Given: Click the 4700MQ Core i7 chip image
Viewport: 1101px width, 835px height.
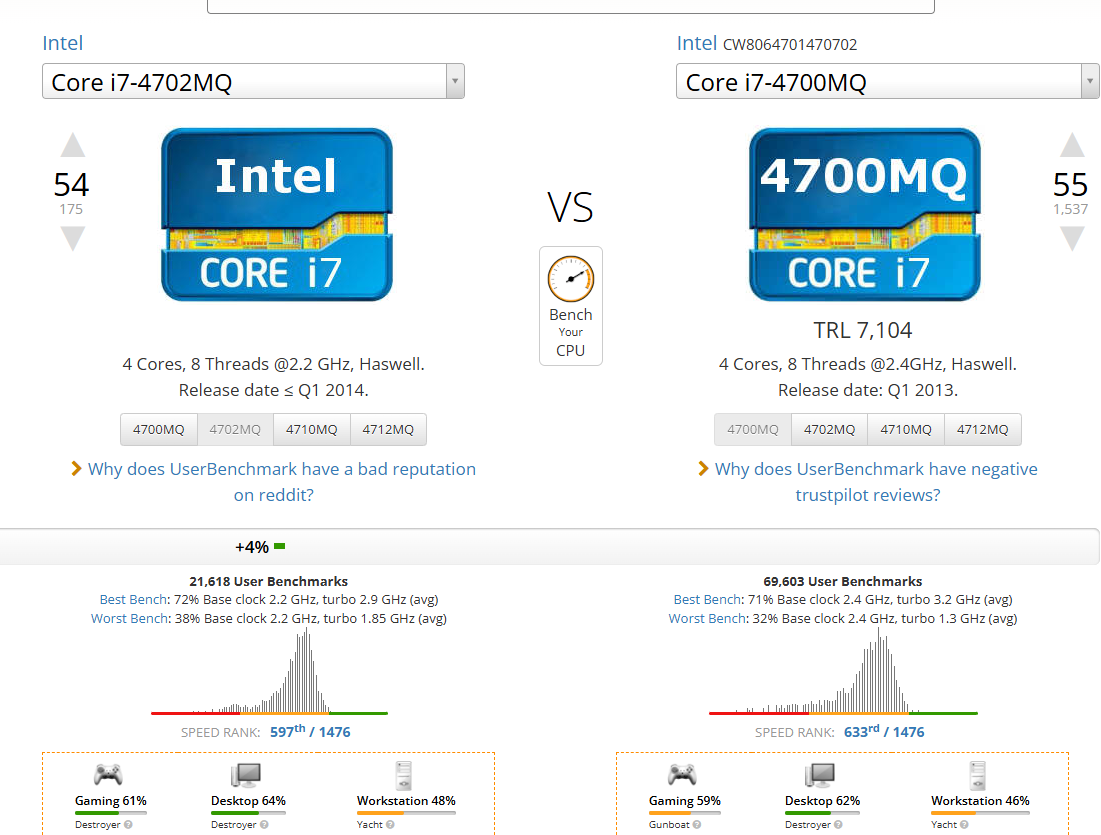Looking at the screenshot, I should click(x=864, y=214).
